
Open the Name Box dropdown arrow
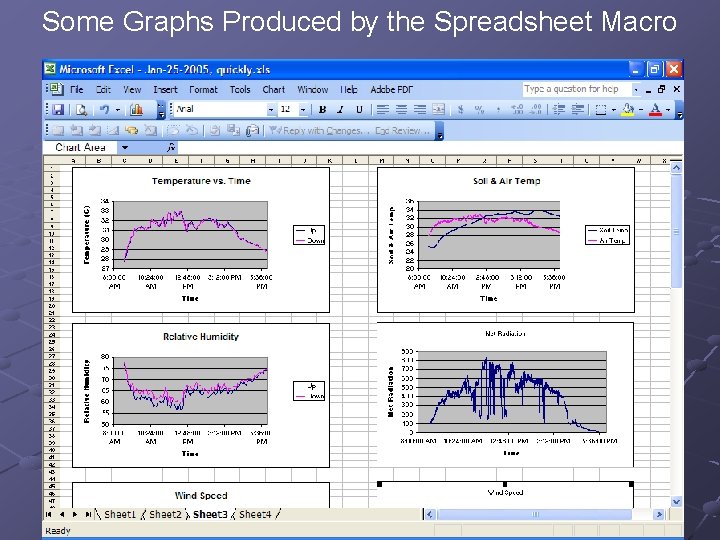(x=124, y=147)
